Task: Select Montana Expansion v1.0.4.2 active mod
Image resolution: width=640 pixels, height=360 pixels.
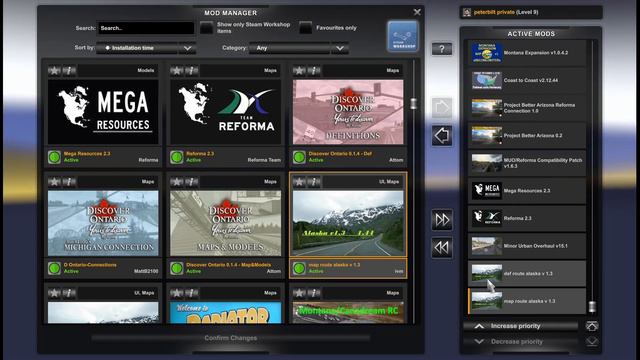Action: click(527, 53)
